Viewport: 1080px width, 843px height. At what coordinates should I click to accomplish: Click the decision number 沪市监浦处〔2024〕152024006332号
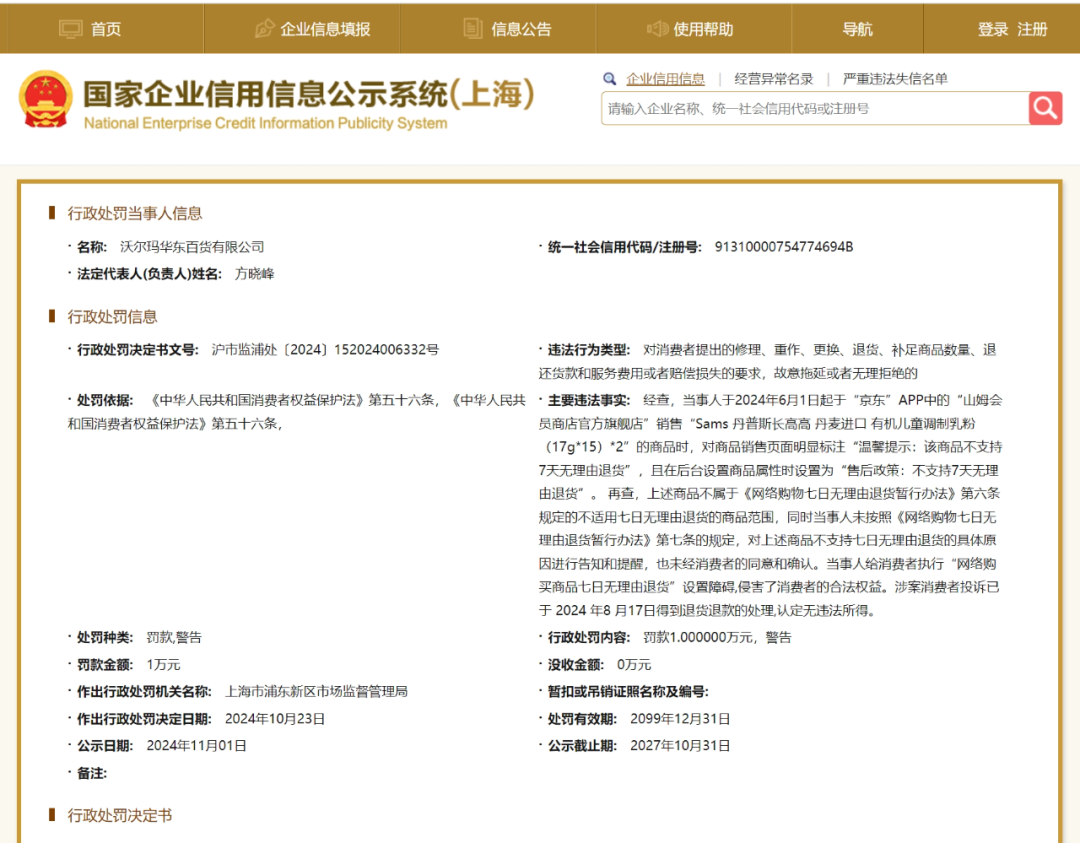pos(325,349)
